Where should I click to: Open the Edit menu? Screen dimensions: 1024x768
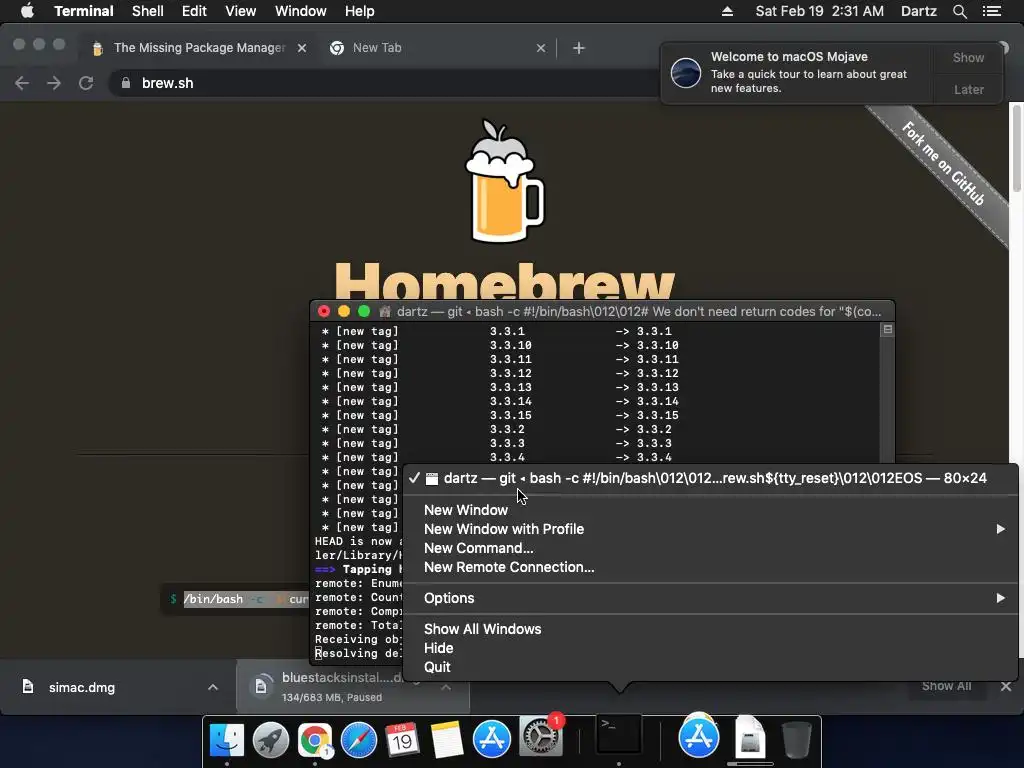[194, 11]
